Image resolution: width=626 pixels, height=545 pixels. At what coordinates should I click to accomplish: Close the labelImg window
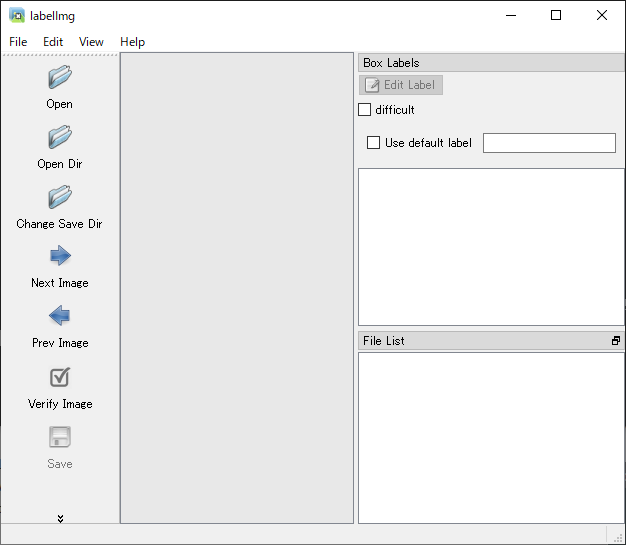[602, 16]
